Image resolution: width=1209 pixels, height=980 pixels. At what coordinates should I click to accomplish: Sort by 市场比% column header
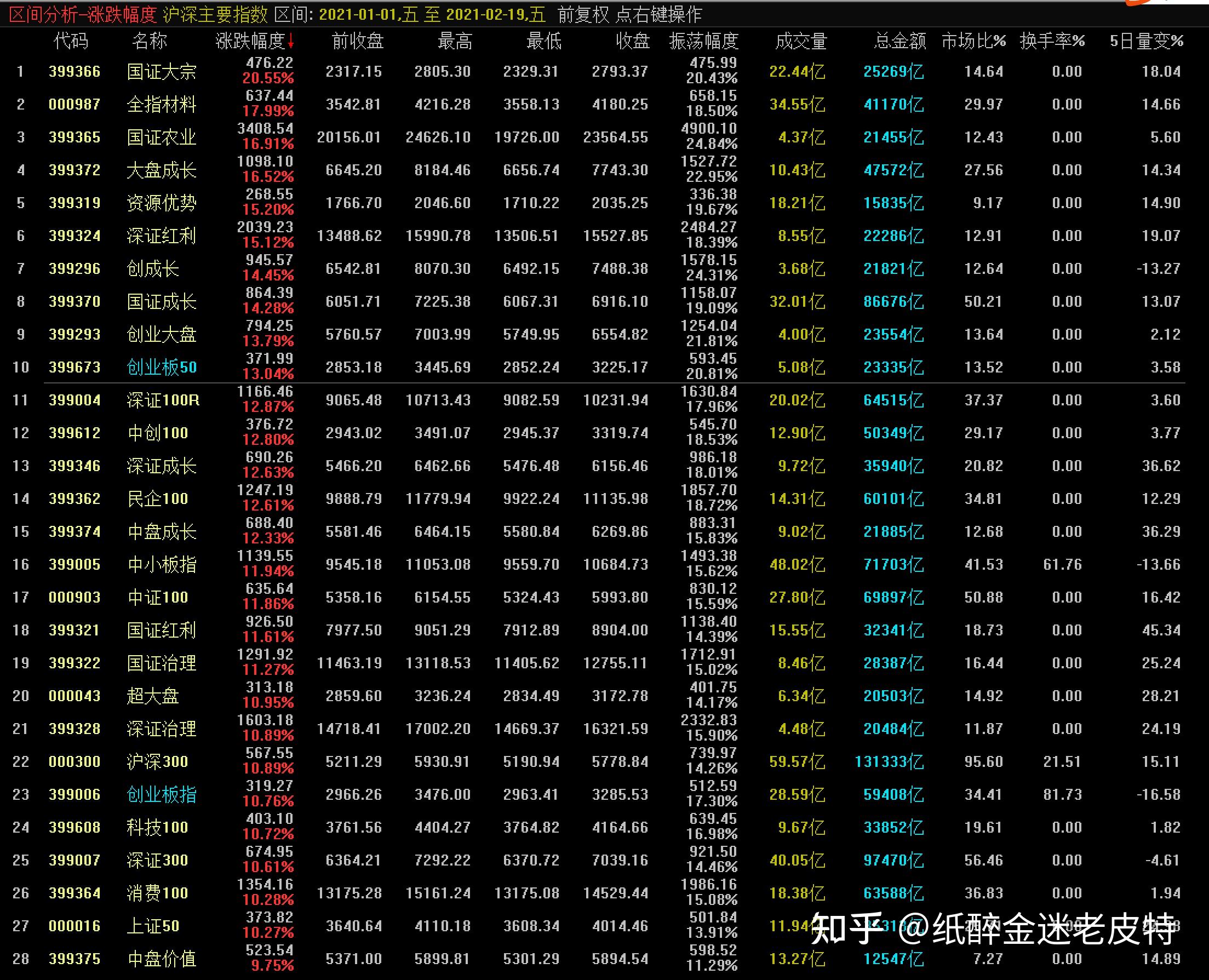click(973, 41)
